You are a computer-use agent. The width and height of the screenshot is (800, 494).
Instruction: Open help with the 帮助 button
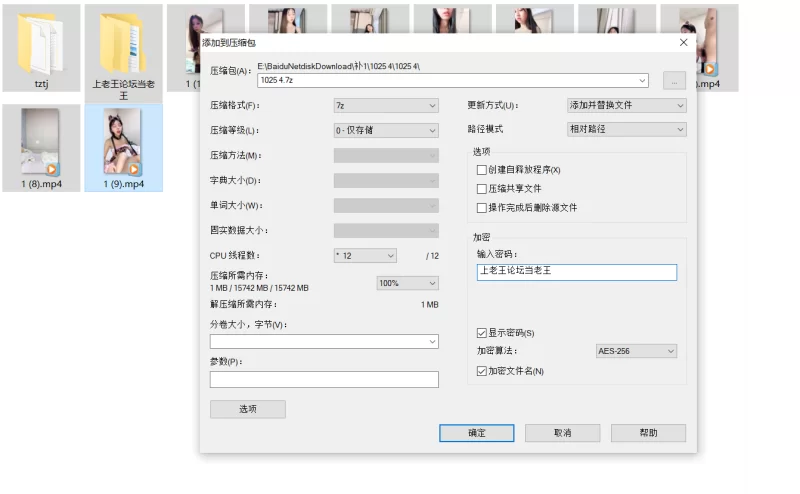click(648, 433)
